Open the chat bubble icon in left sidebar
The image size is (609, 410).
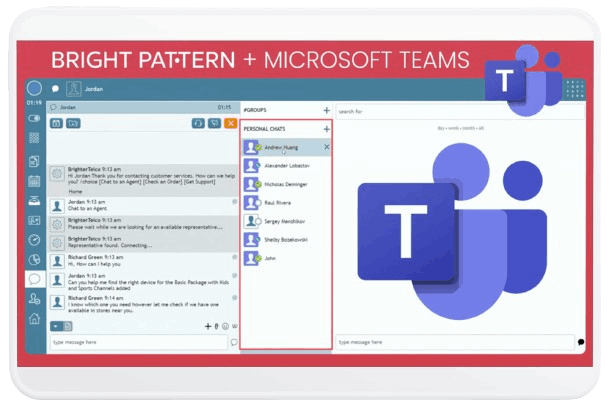tap(34, 279)
